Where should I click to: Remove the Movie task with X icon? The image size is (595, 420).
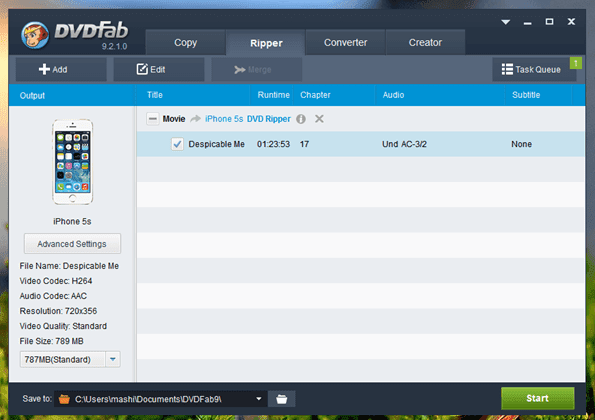[319, 119]
